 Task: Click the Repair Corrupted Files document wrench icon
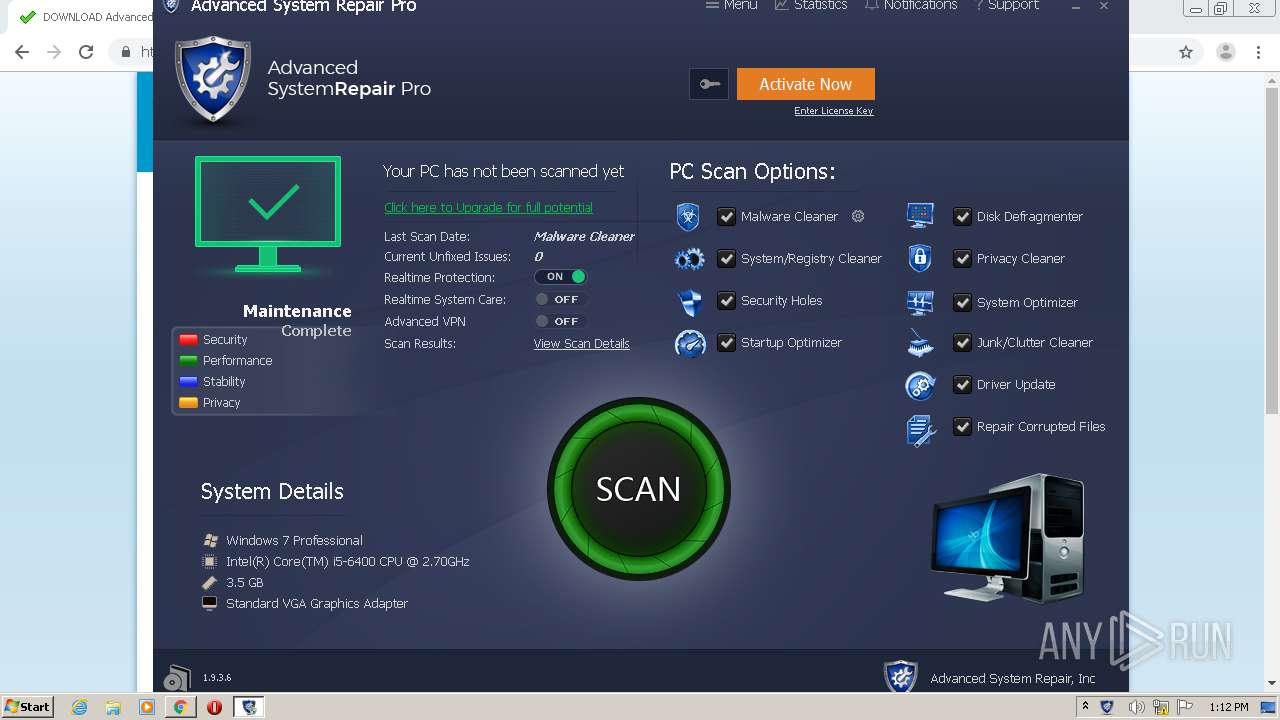coord(921,430)
